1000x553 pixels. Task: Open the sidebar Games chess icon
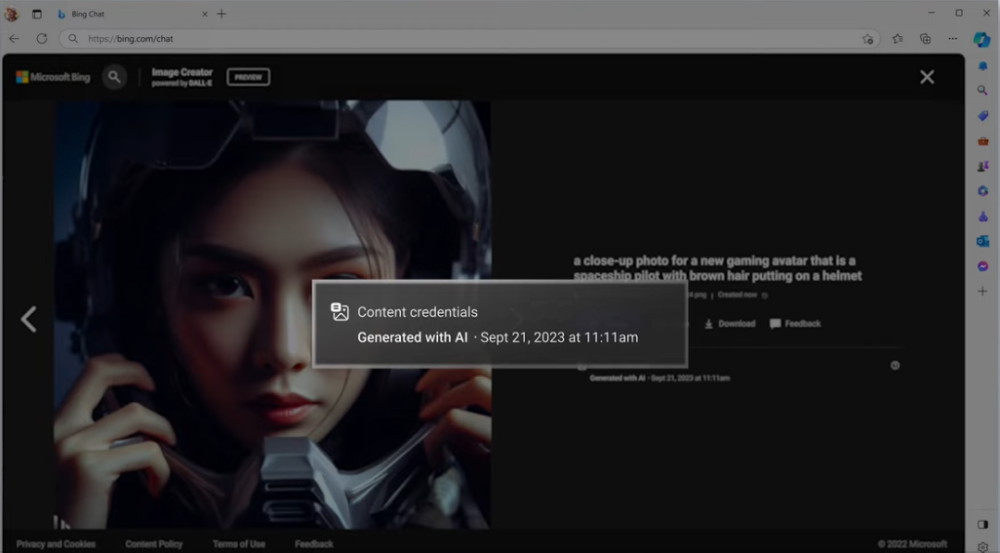click(x=983, y=166)
